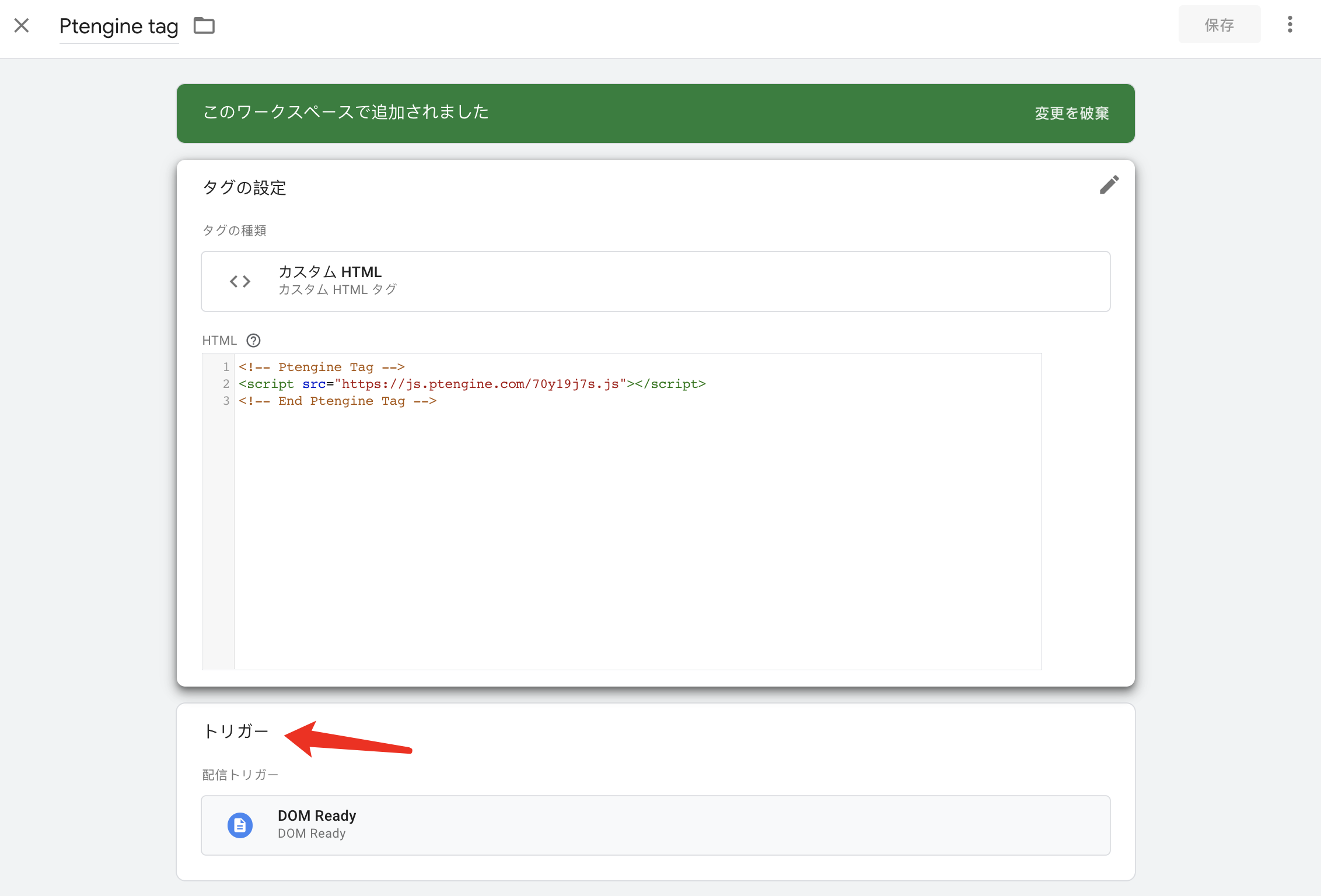Click the 保存 save button
The height and width of the screenshot is (896, 1321).
(1219, 24)
